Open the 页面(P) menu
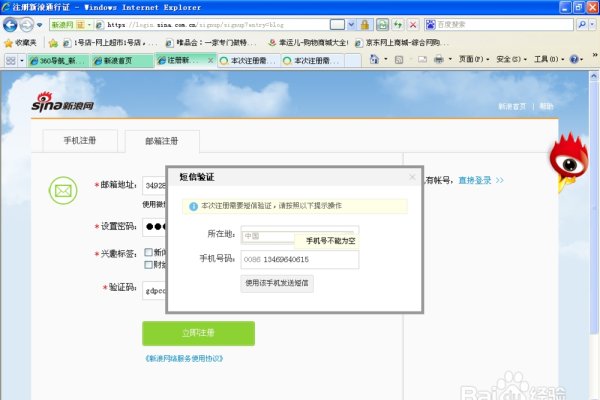The width and height of the screenshot is (600, 400). click(474, 59)
